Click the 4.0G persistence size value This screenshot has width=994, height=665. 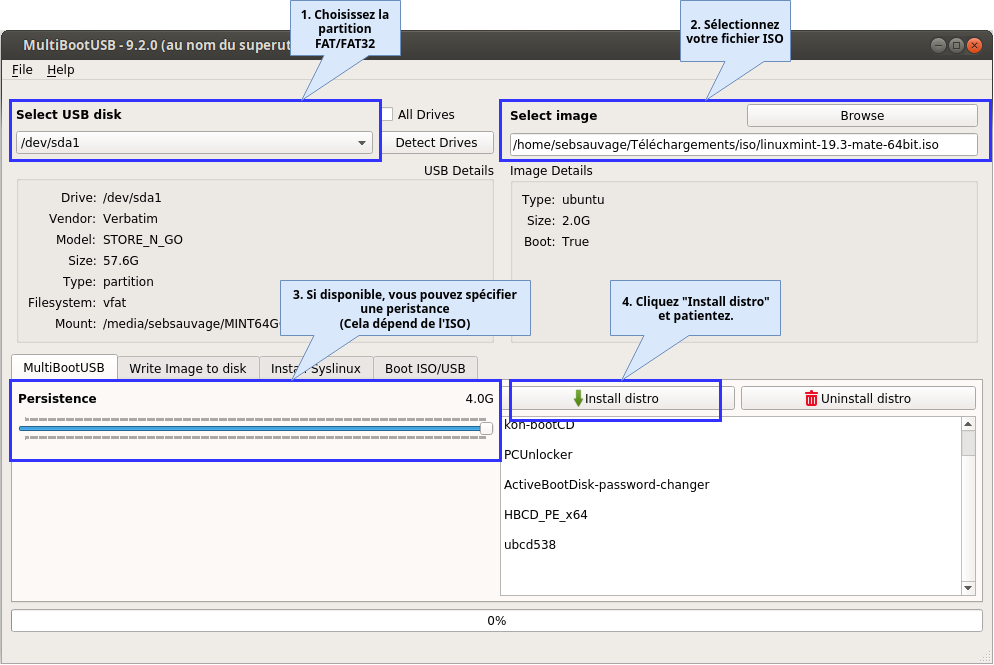click(x=479, y=398)
